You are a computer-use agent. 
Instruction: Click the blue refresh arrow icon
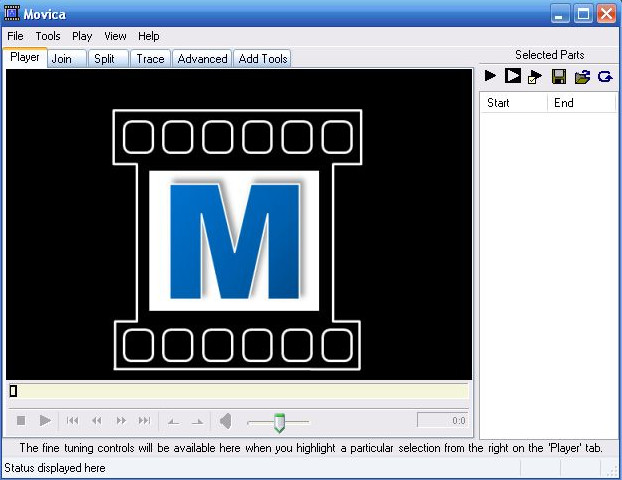click(605, 76)
